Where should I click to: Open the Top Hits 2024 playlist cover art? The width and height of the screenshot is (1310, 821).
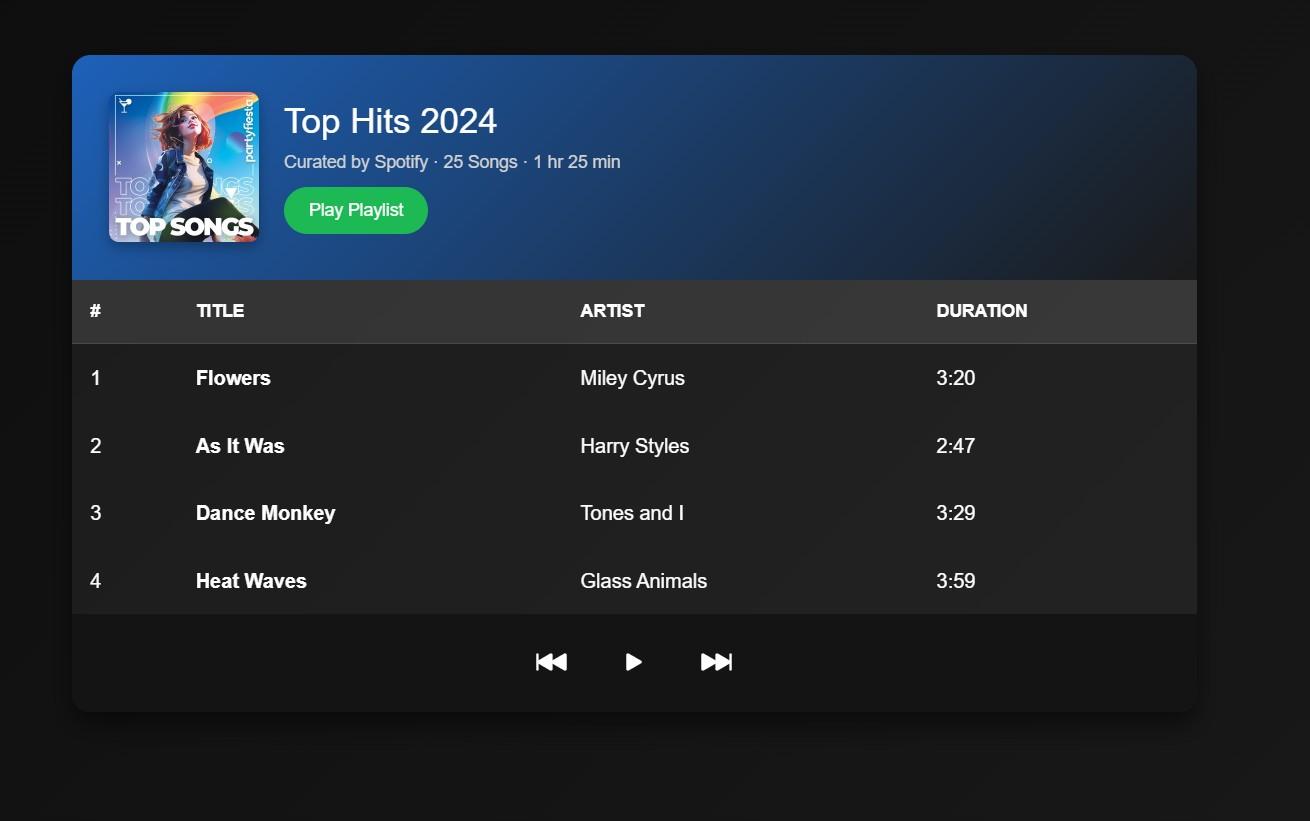tap(184, 166)
